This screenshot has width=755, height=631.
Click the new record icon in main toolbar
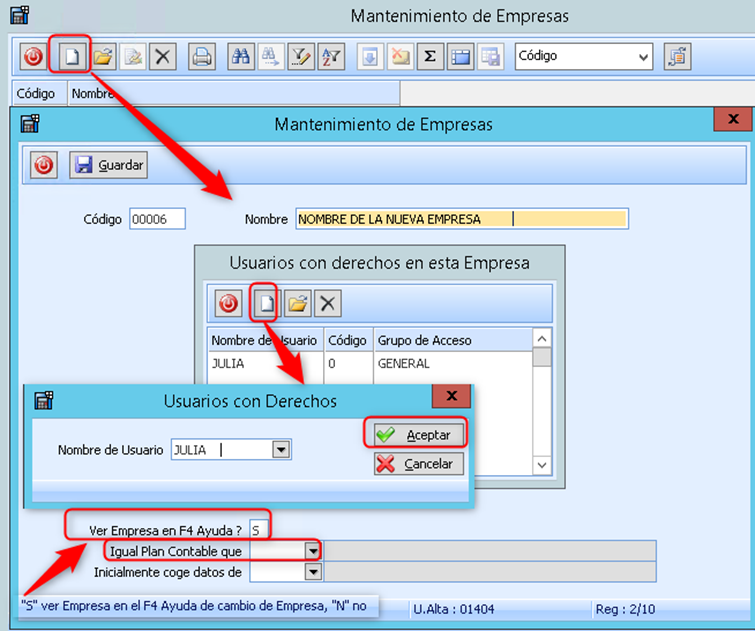71,57
